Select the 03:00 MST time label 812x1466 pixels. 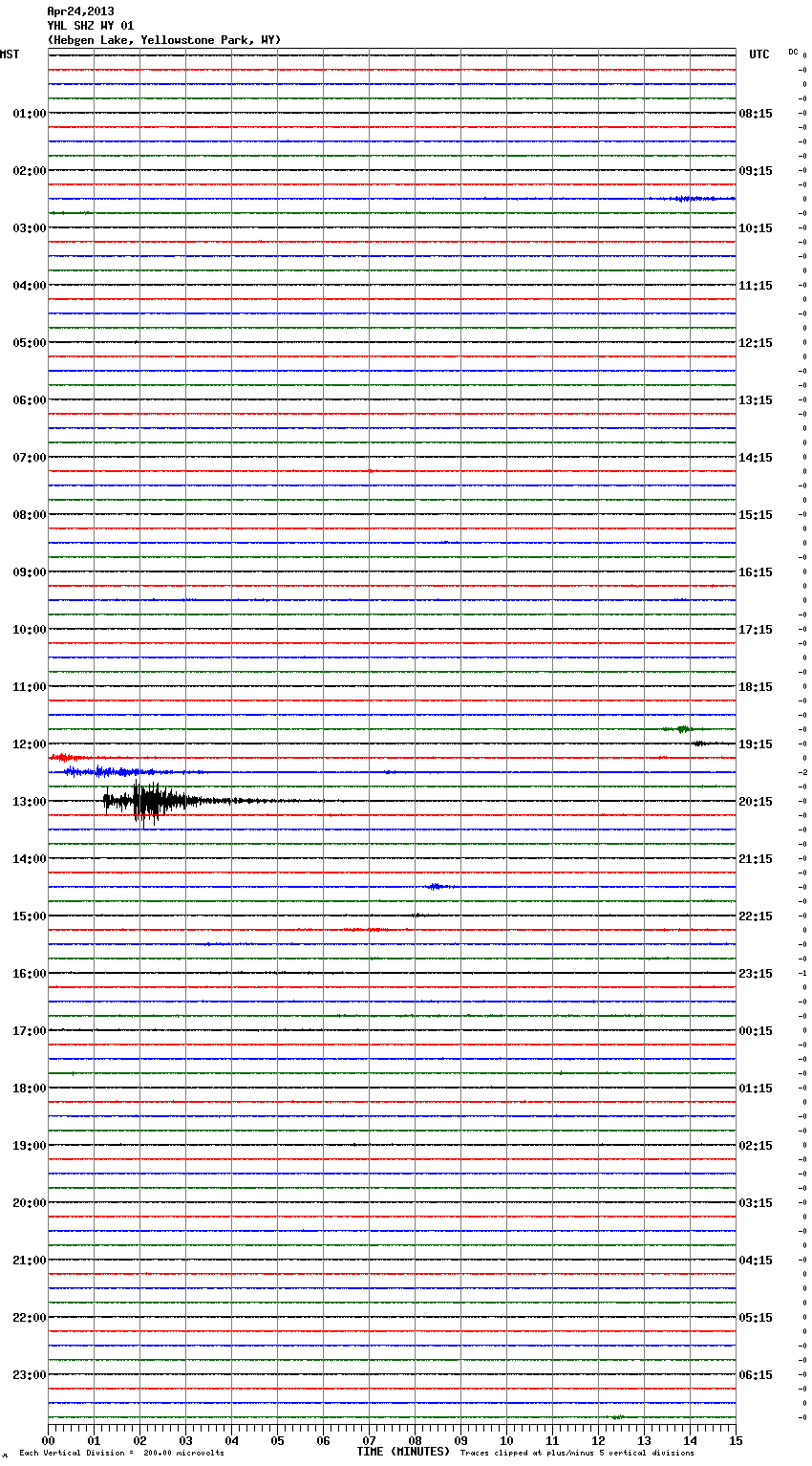(29, 228)
